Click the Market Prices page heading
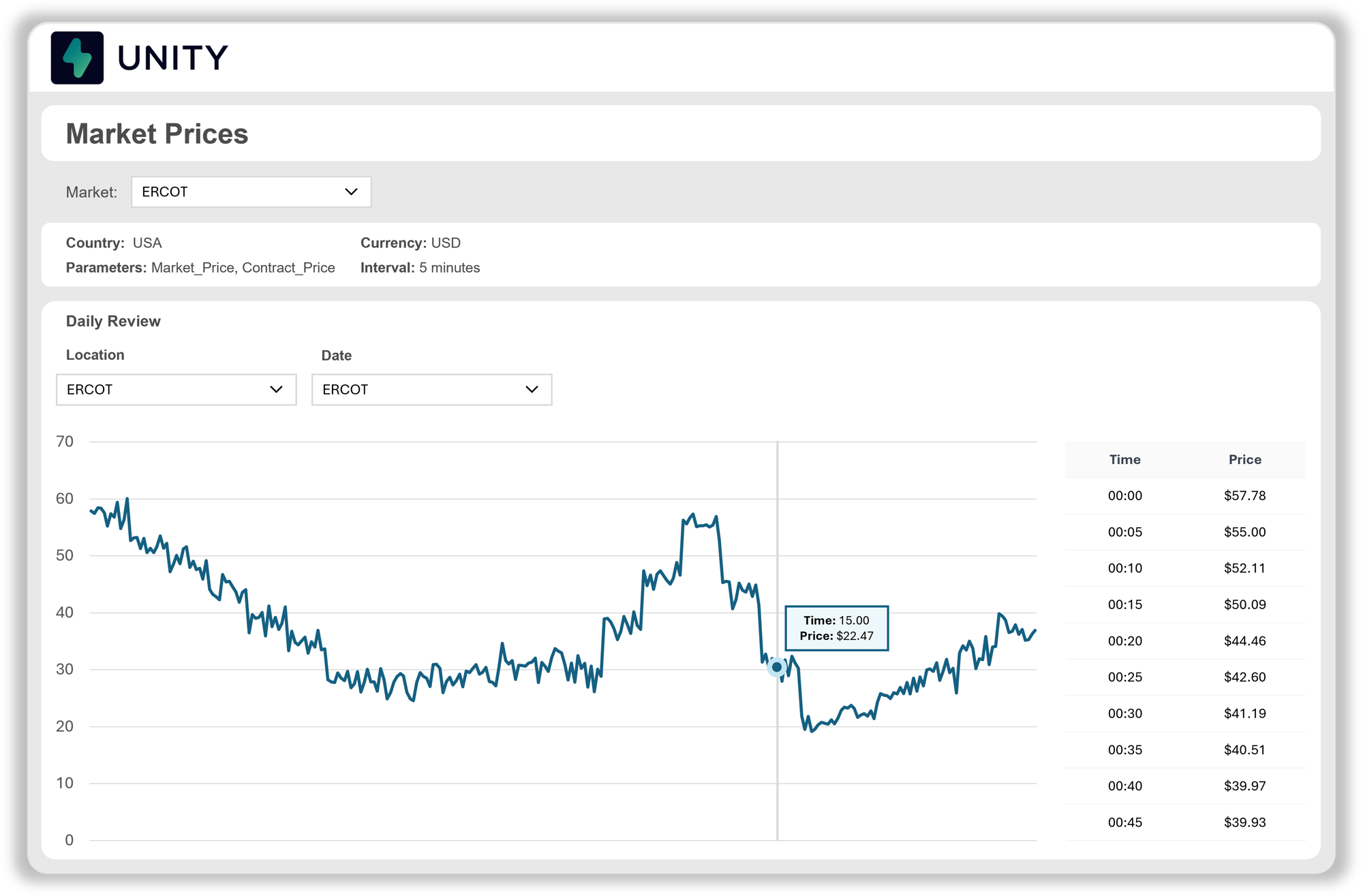This screenshot has width=1363, height=896. pyautogui.click(x=157, y=134)
